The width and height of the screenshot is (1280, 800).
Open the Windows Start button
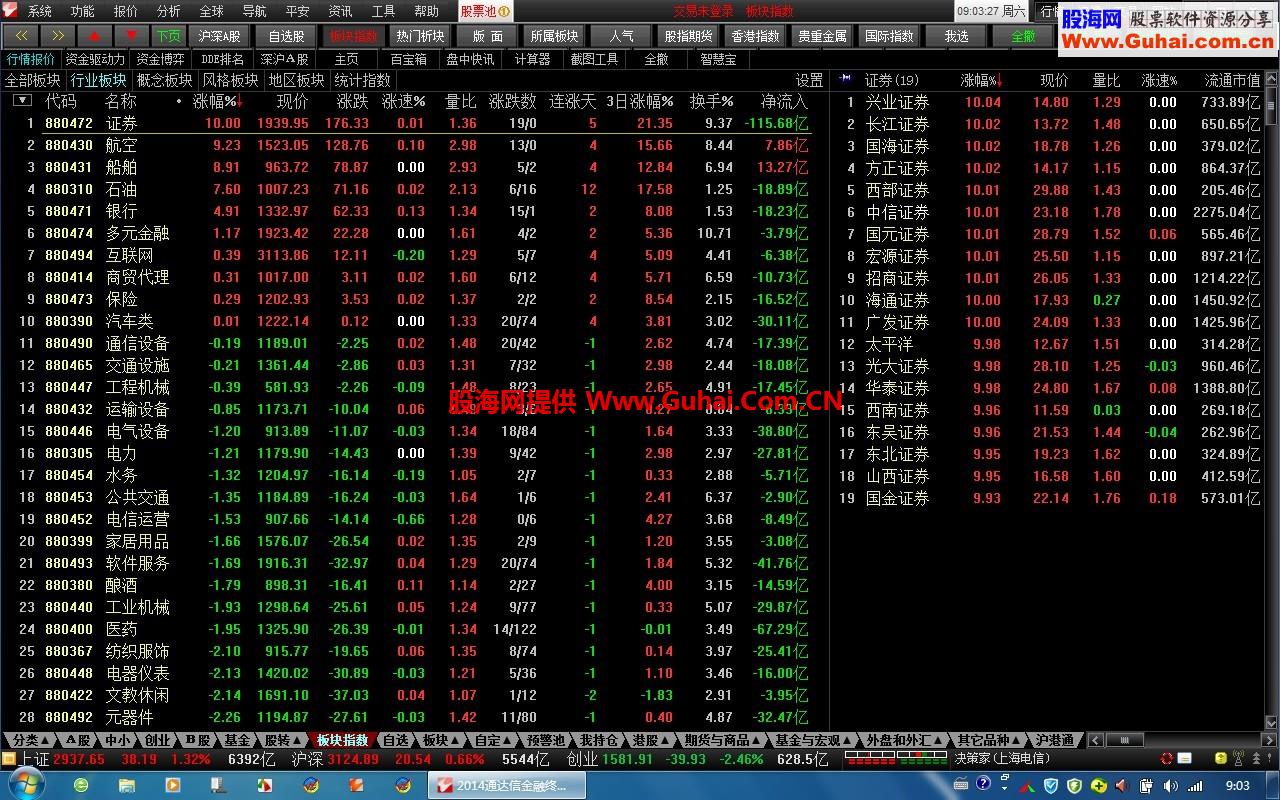(27, 785)
